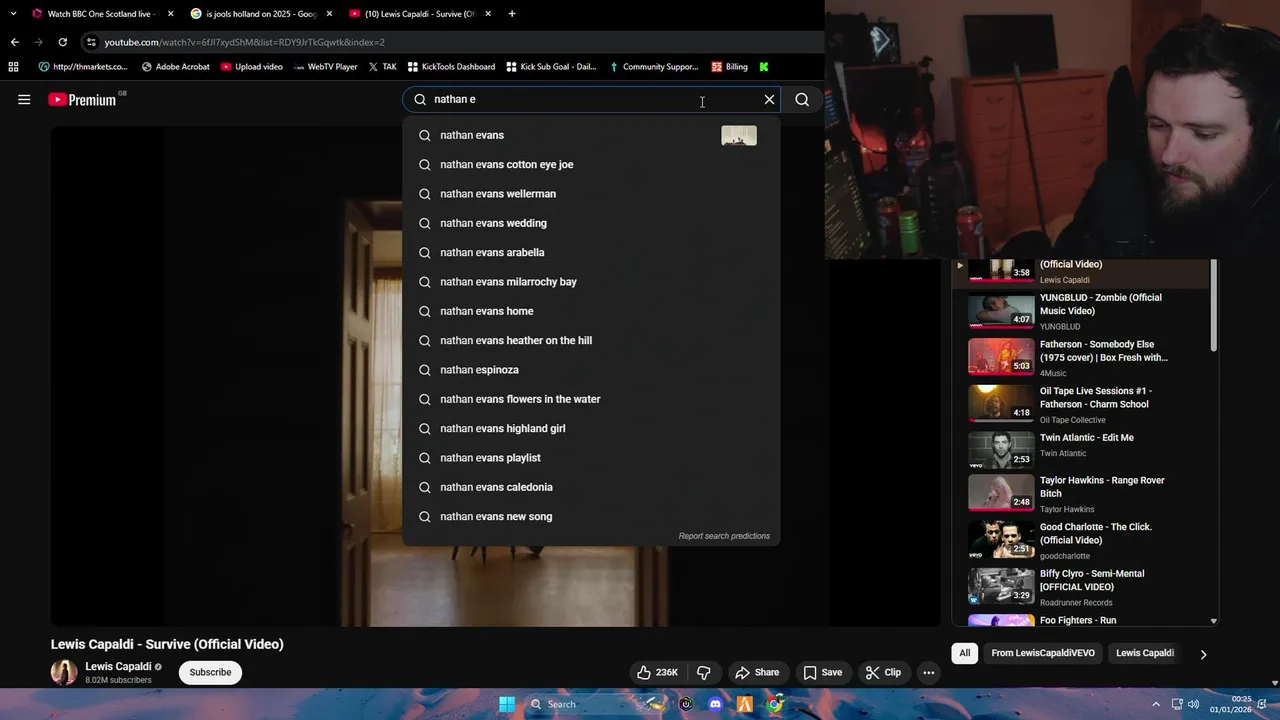
Task: Open volume control in system tray
Action: (x=1193, y=704)
